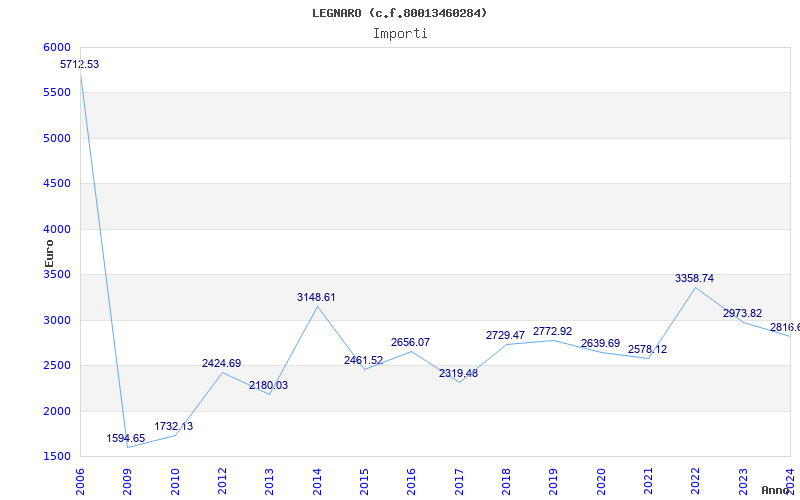Click the 2729.47 data label

click(505, 335)
